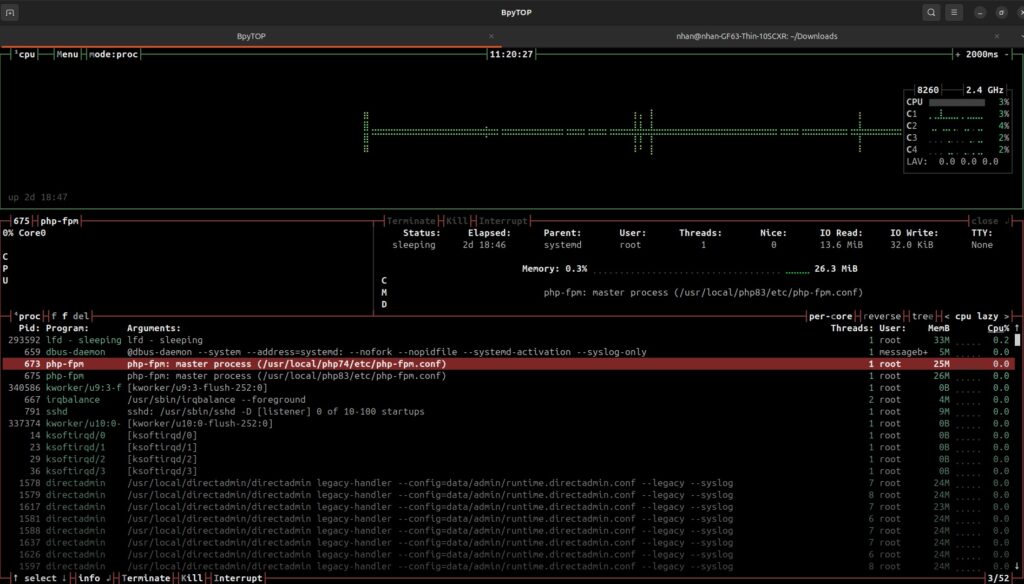This screenshot has height=584, width=1024.
Task: Click the process list scrollbar up arrow
Action: 1017,328
